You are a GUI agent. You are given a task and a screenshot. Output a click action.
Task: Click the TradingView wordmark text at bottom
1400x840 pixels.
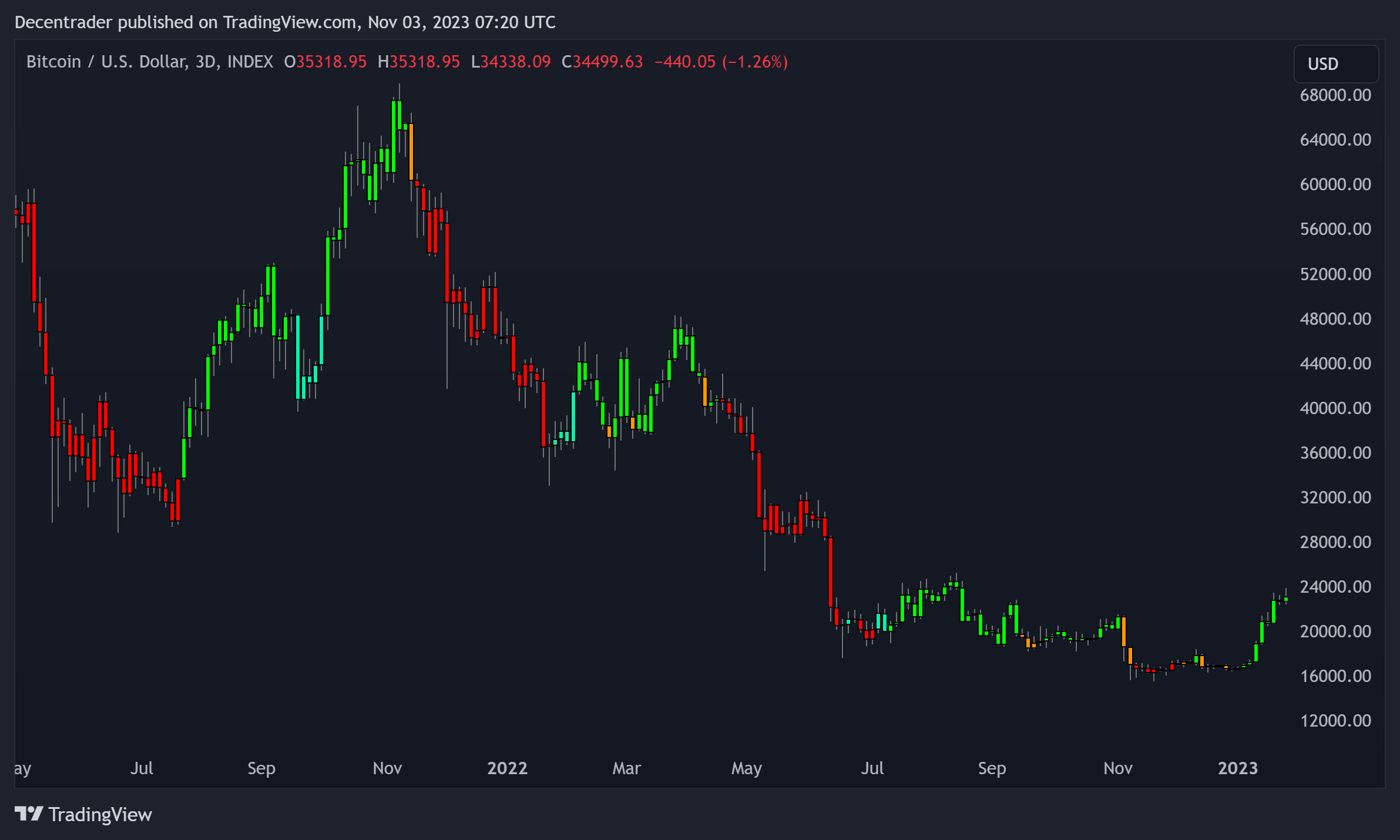(x=100, y=815)
